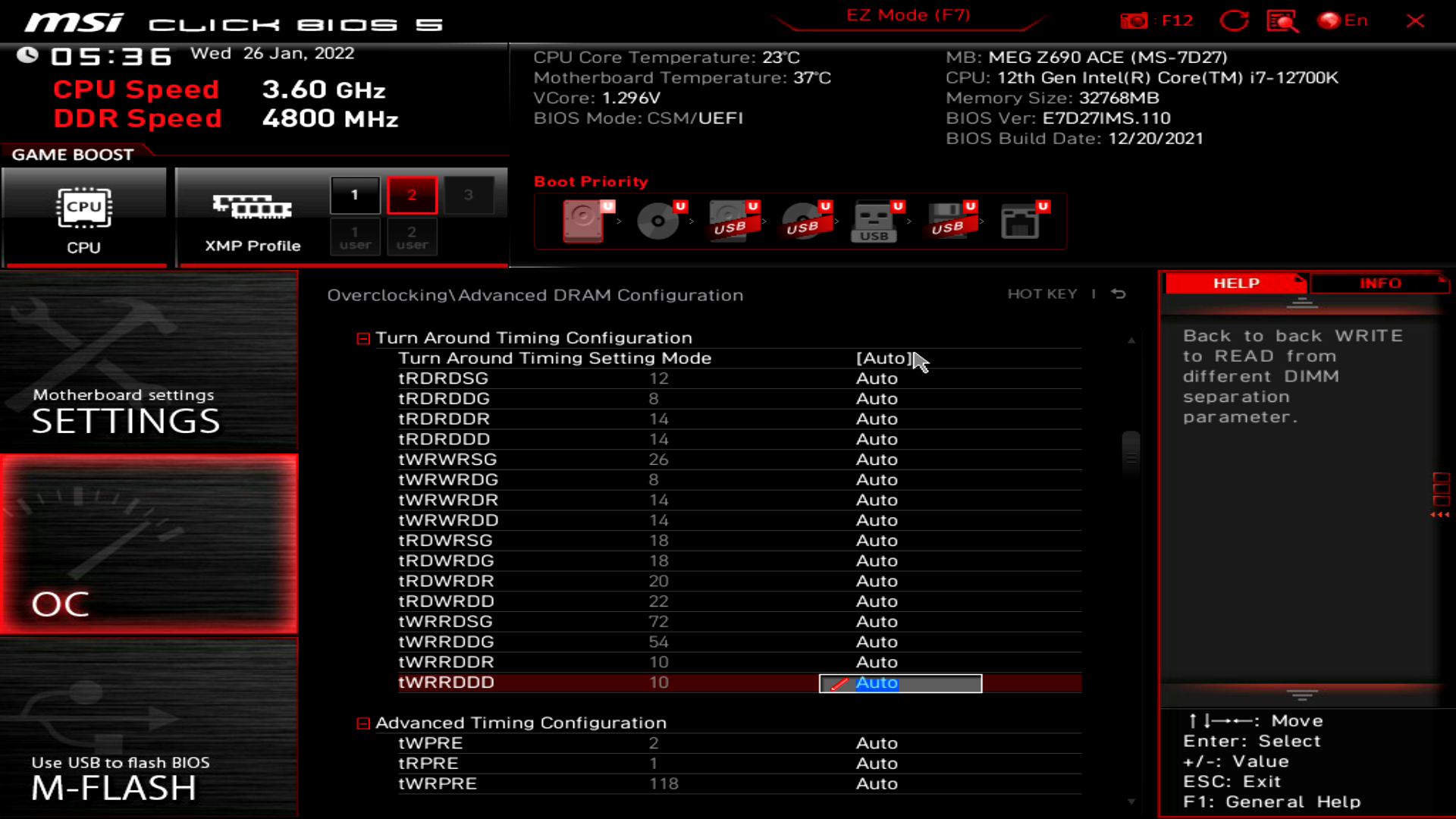This screenshot has width=1456, height=819.
Task: Select the tRDWRDR Auto value
Action: pyautogui.click(x=877, y=581)
